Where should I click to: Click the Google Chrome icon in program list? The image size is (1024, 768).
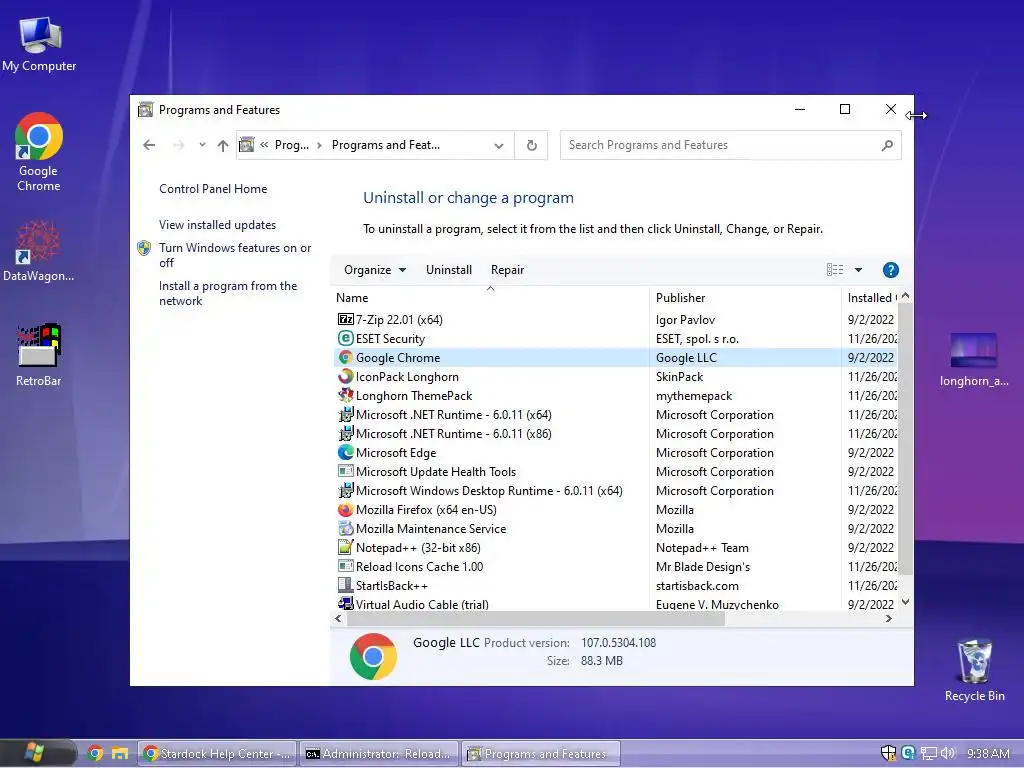[345, 357]
